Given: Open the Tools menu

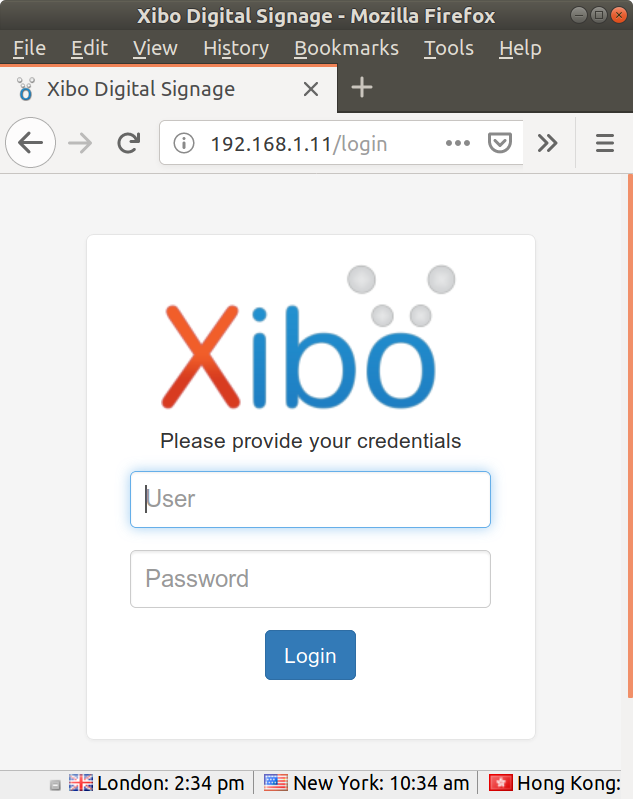Looking at the screenshot, I should click(449, 48).
